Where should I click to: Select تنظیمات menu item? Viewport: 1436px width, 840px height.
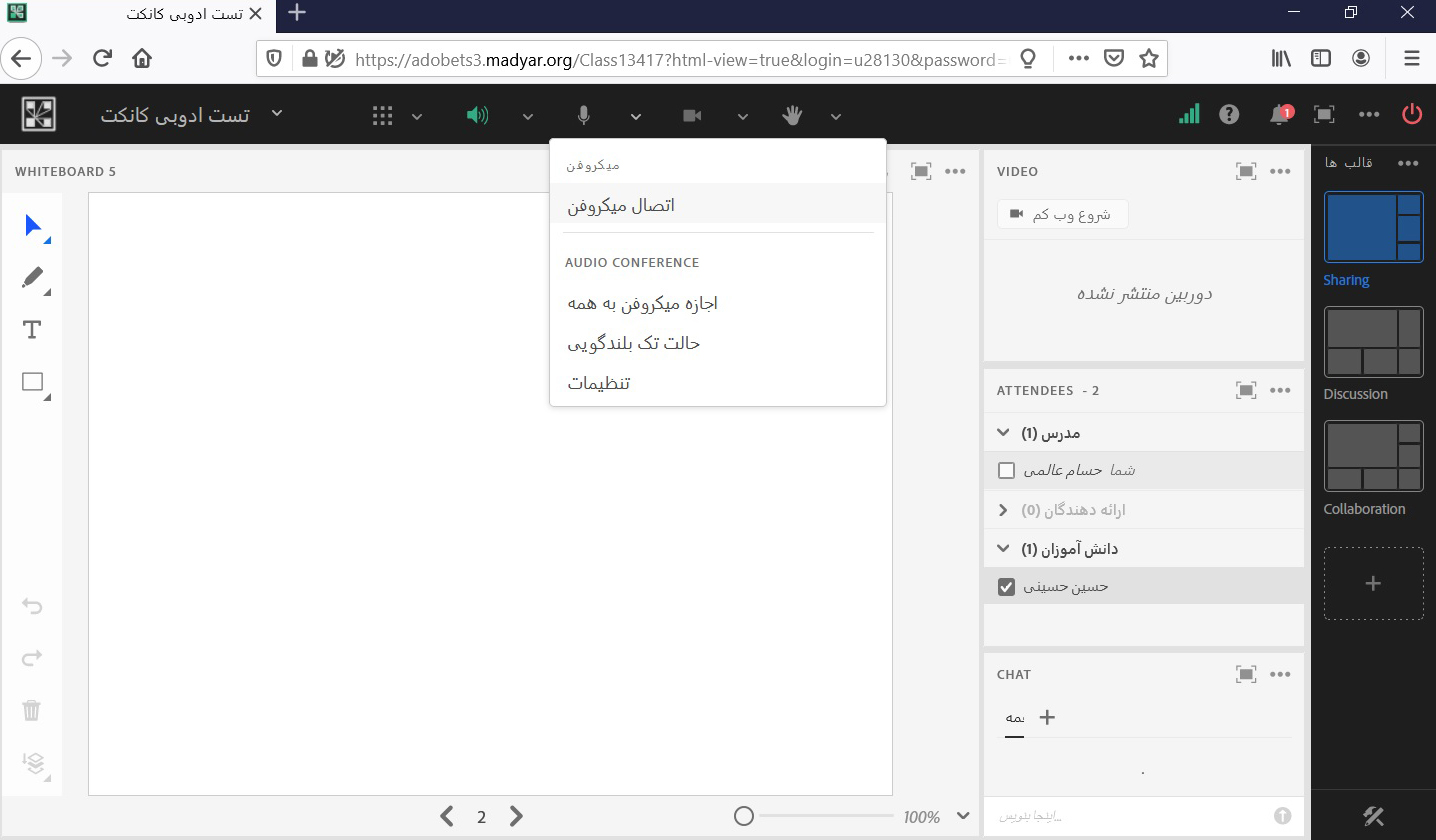click(x=718, y=383)
